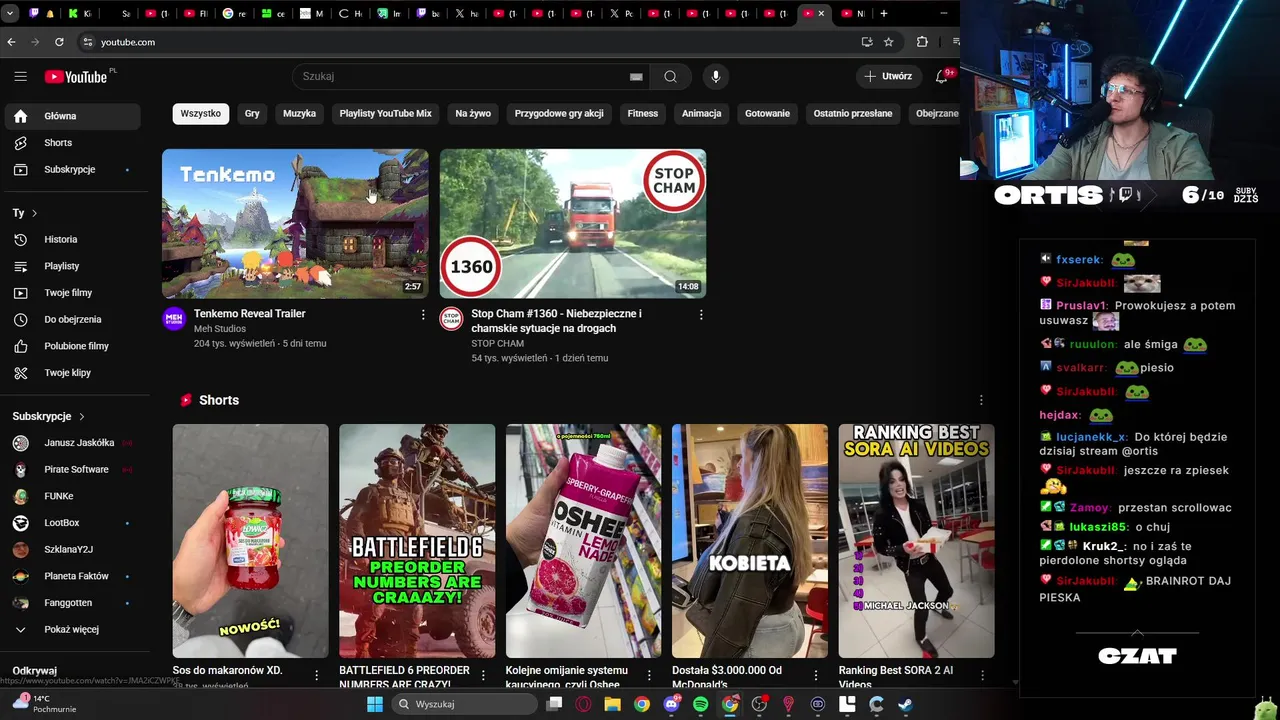
Task: Open the on-screen keyboard icon in search
Action: click(636, 76)
